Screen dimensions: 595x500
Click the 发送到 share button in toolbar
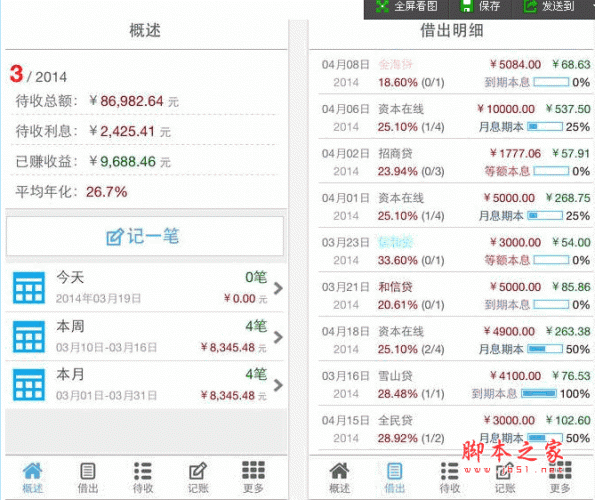click(x=549, y=6)
